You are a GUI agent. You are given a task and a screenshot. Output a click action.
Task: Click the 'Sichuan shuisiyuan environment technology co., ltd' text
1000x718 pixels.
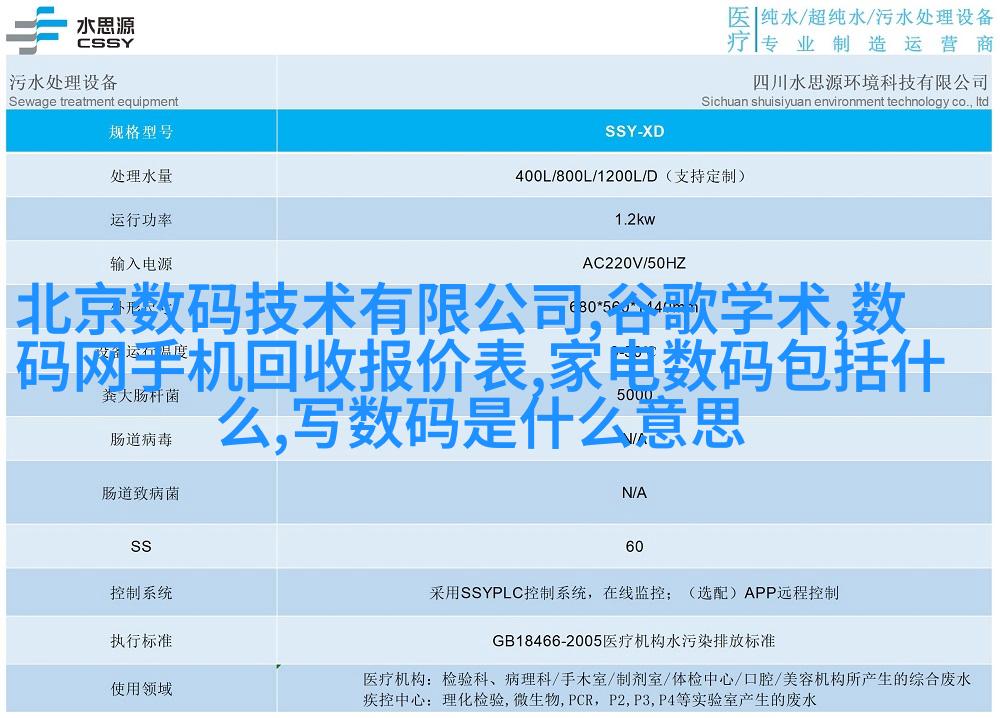point(845,101)
